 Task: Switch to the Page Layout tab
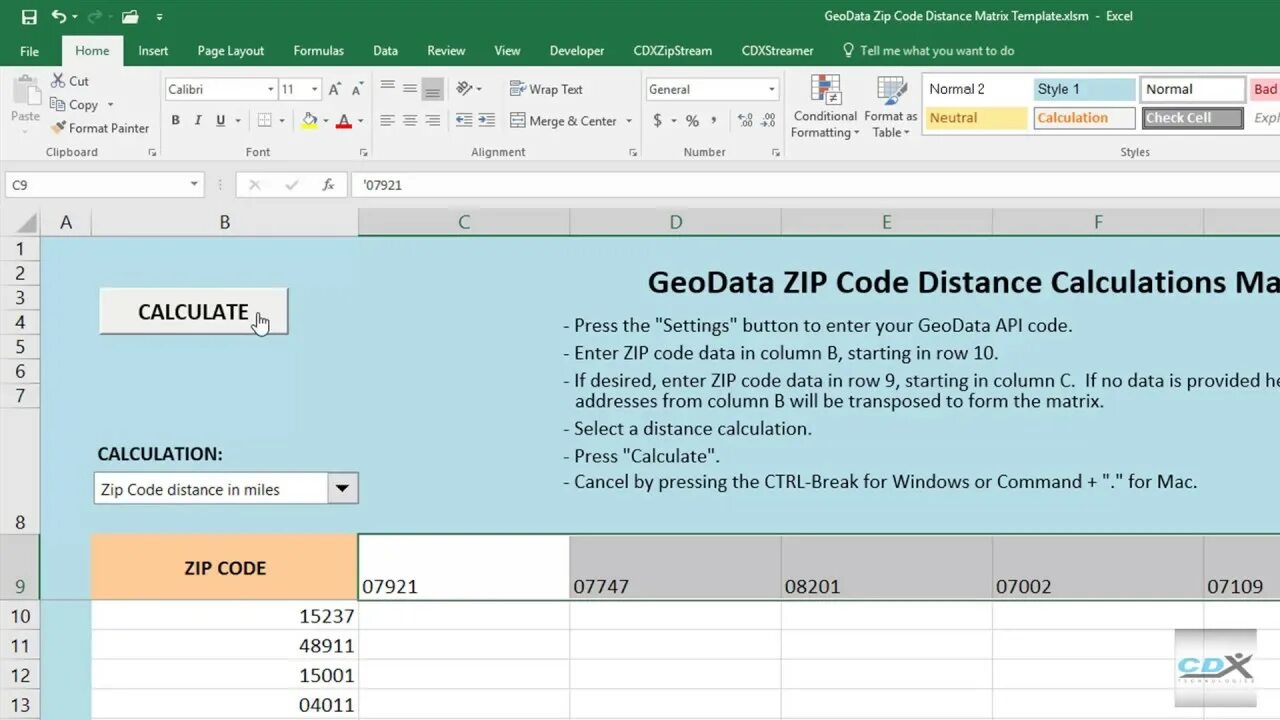coord(231,51)
